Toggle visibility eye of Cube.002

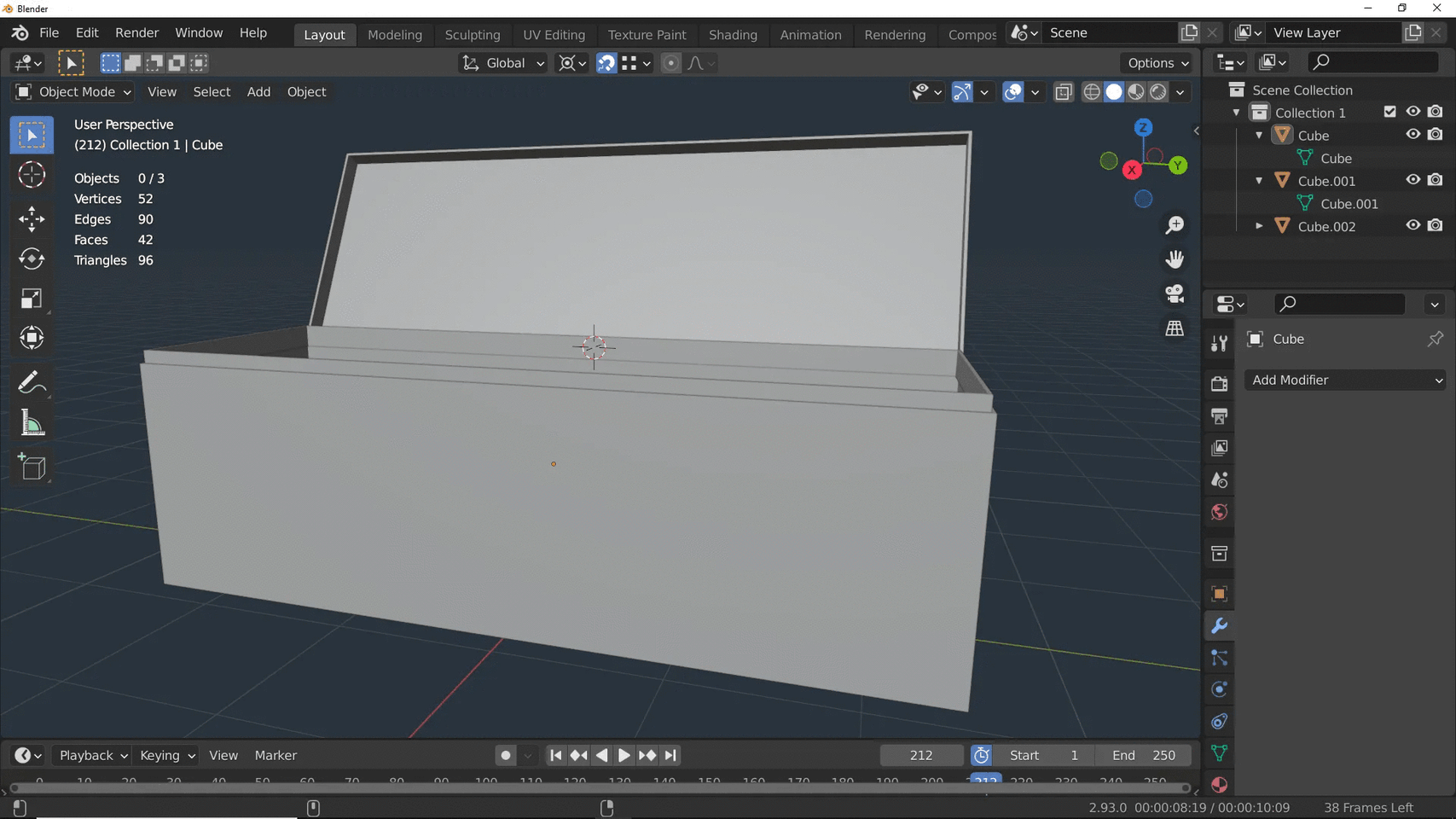click(x=1412, y=225)
